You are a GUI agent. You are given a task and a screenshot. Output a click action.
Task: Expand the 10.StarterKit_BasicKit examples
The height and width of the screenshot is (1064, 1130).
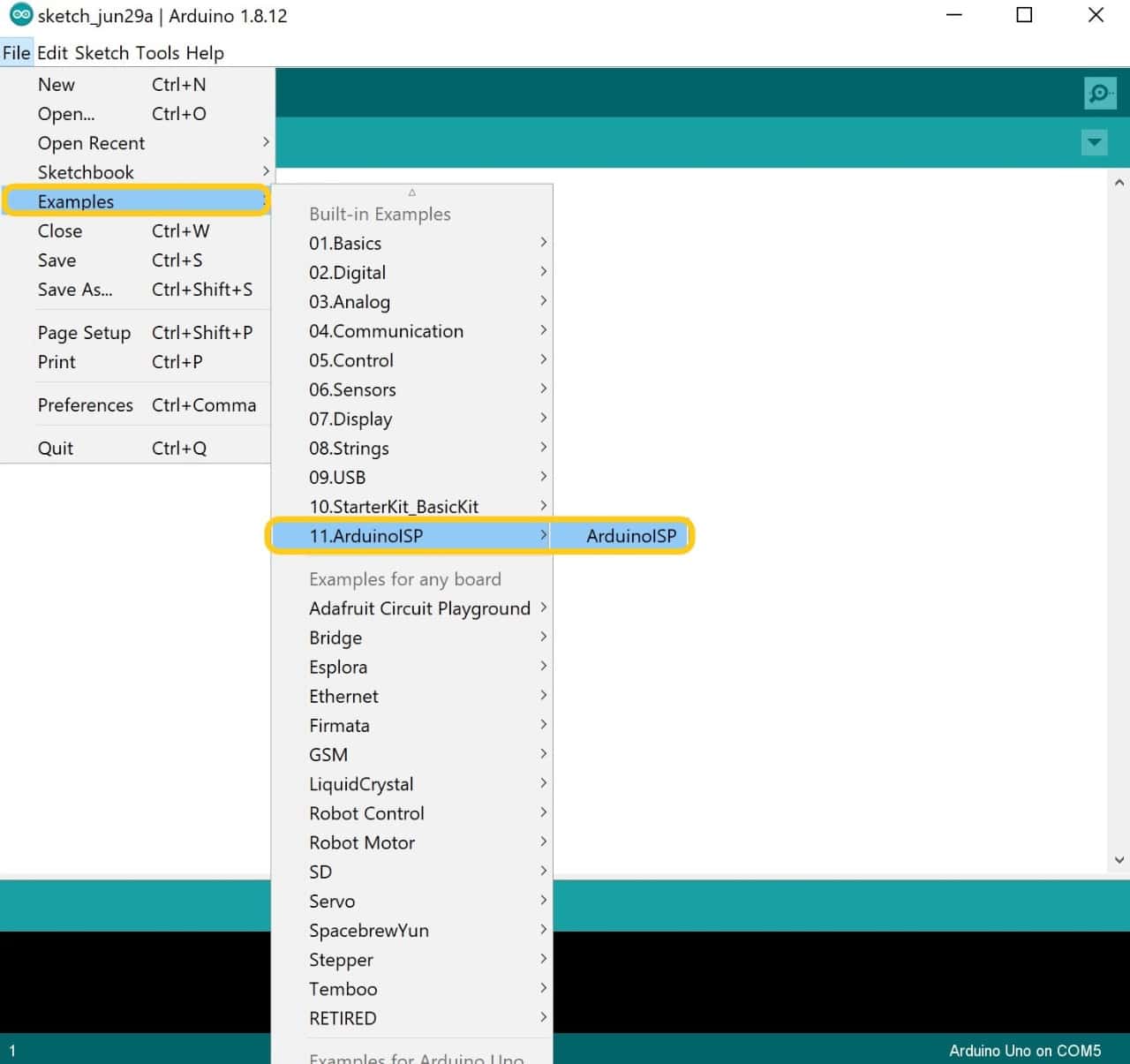[412, 507]
